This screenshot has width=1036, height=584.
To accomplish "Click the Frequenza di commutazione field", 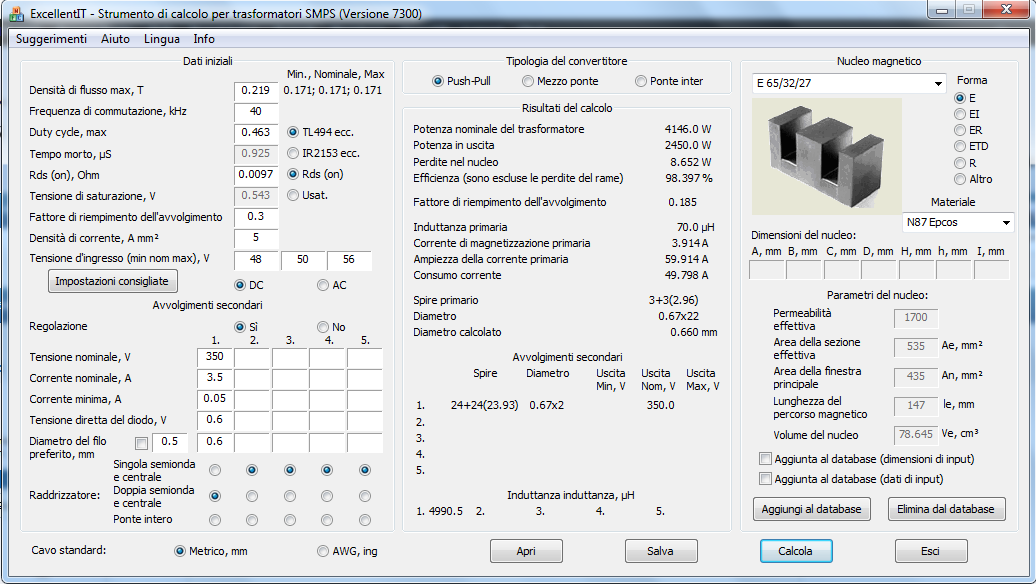I will click(x=256, y=112).
